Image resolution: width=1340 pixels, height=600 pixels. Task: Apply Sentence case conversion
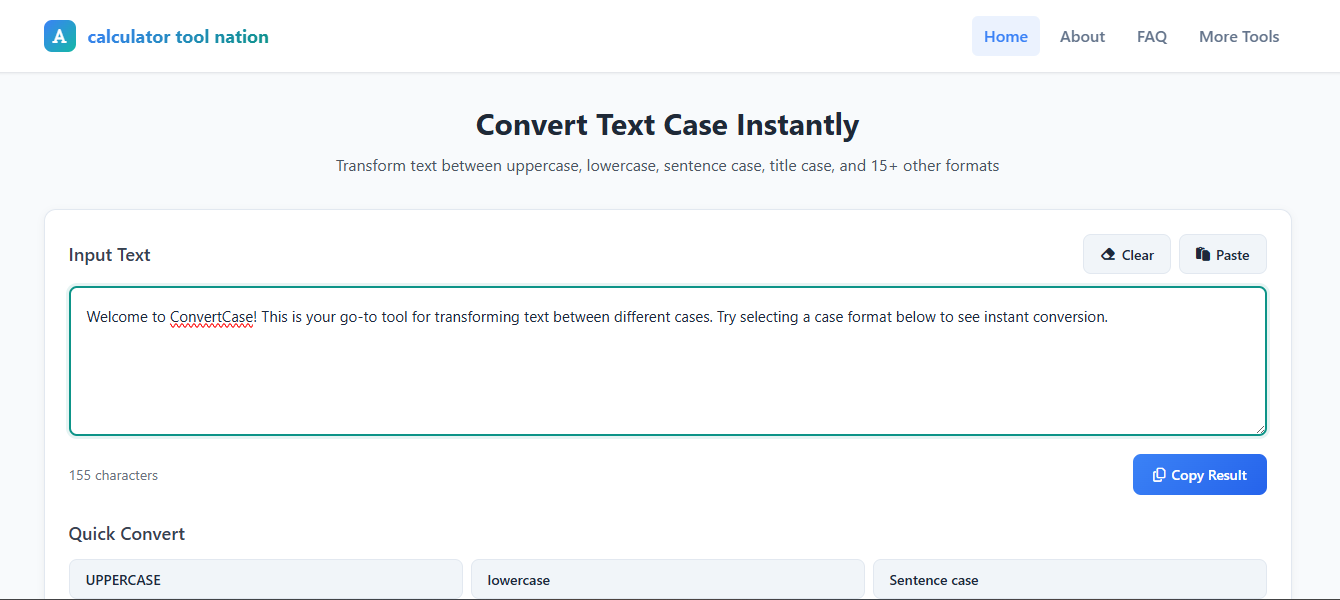(x=1070, y=579)
